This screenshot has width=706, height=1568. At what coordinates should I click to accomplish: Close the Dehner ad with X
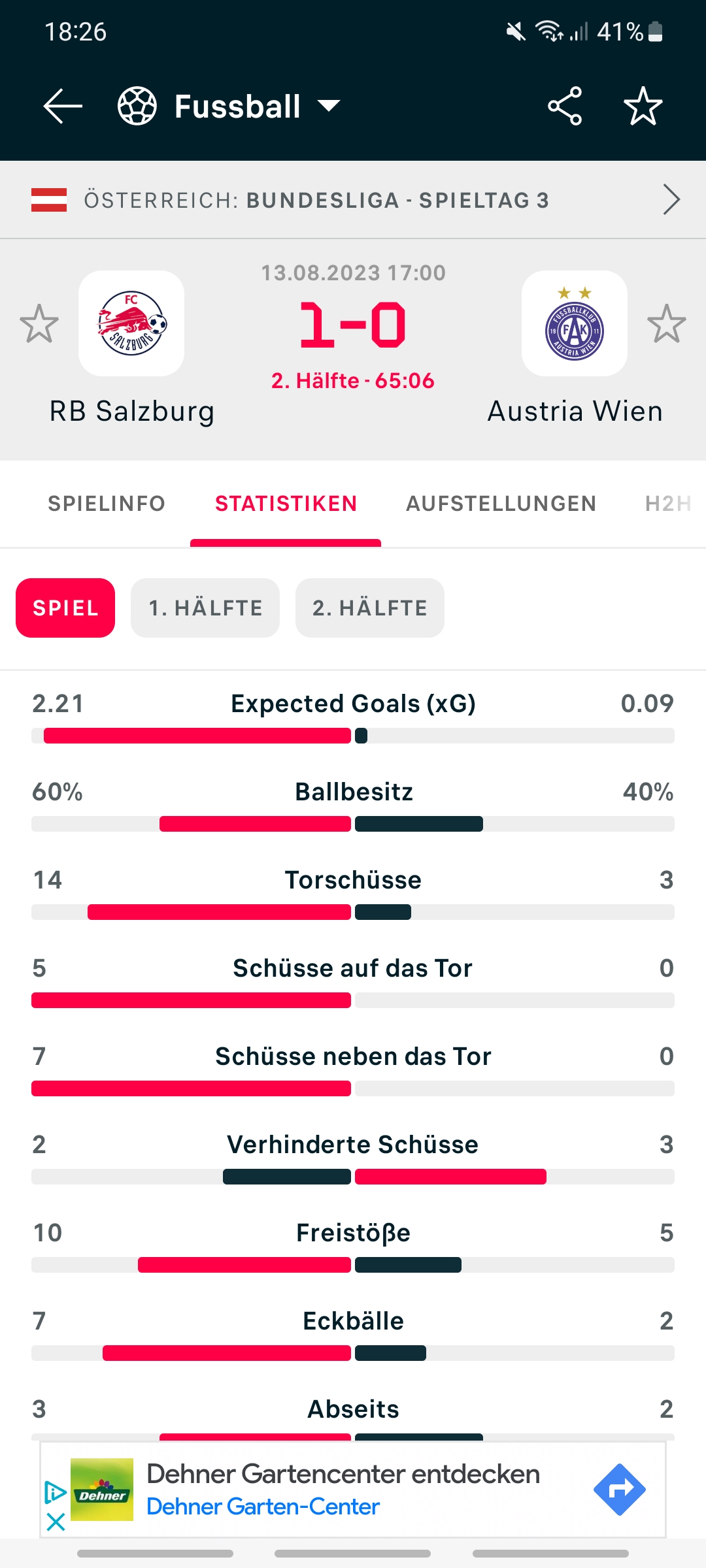pyautogui.click(x=56, y=1522)
